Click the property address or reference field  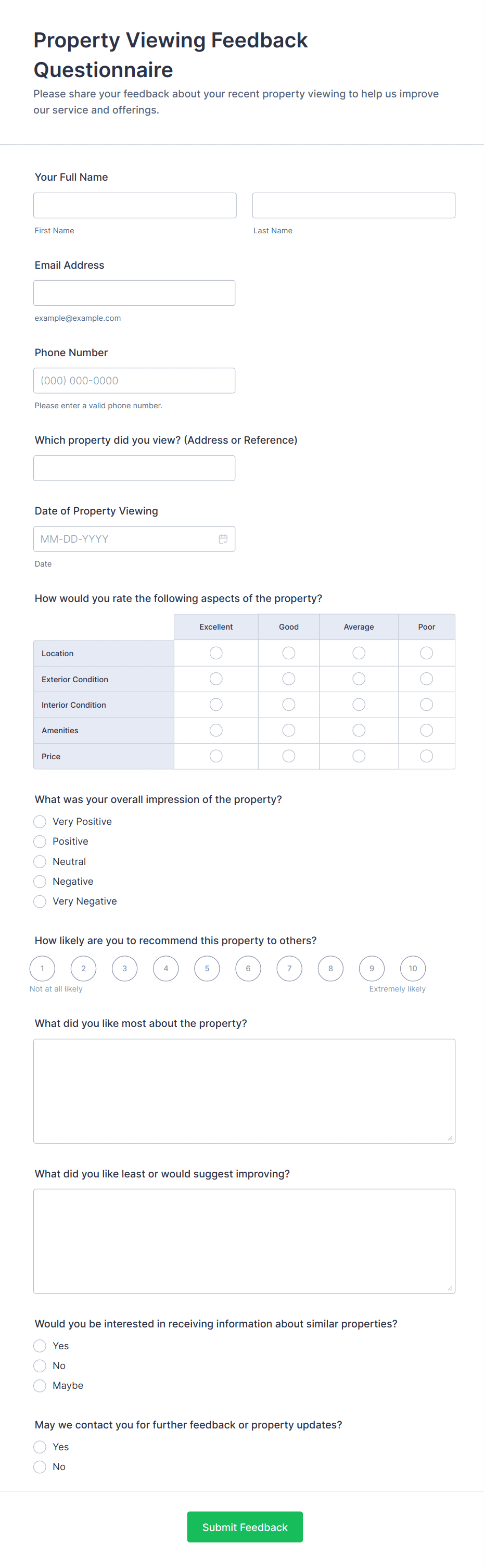tap(134, 468)
